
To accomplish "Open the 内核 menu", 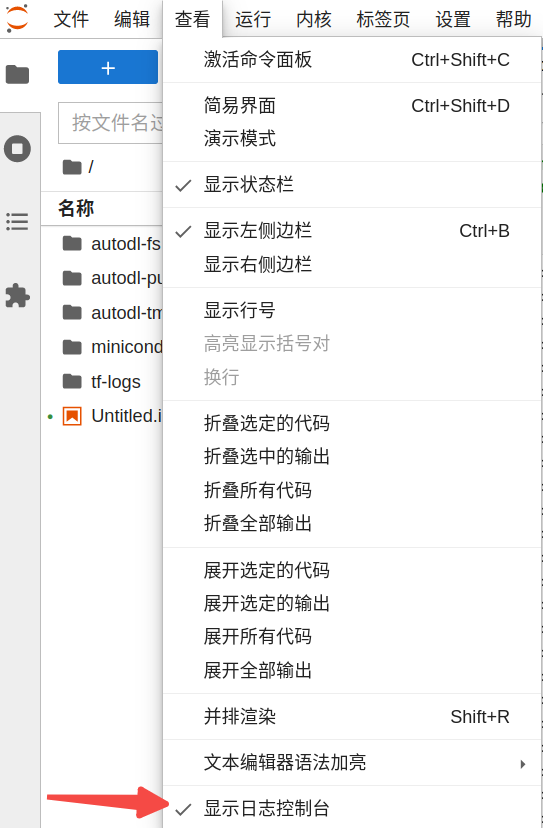I will pyautogui.click(x=313, y=19).
